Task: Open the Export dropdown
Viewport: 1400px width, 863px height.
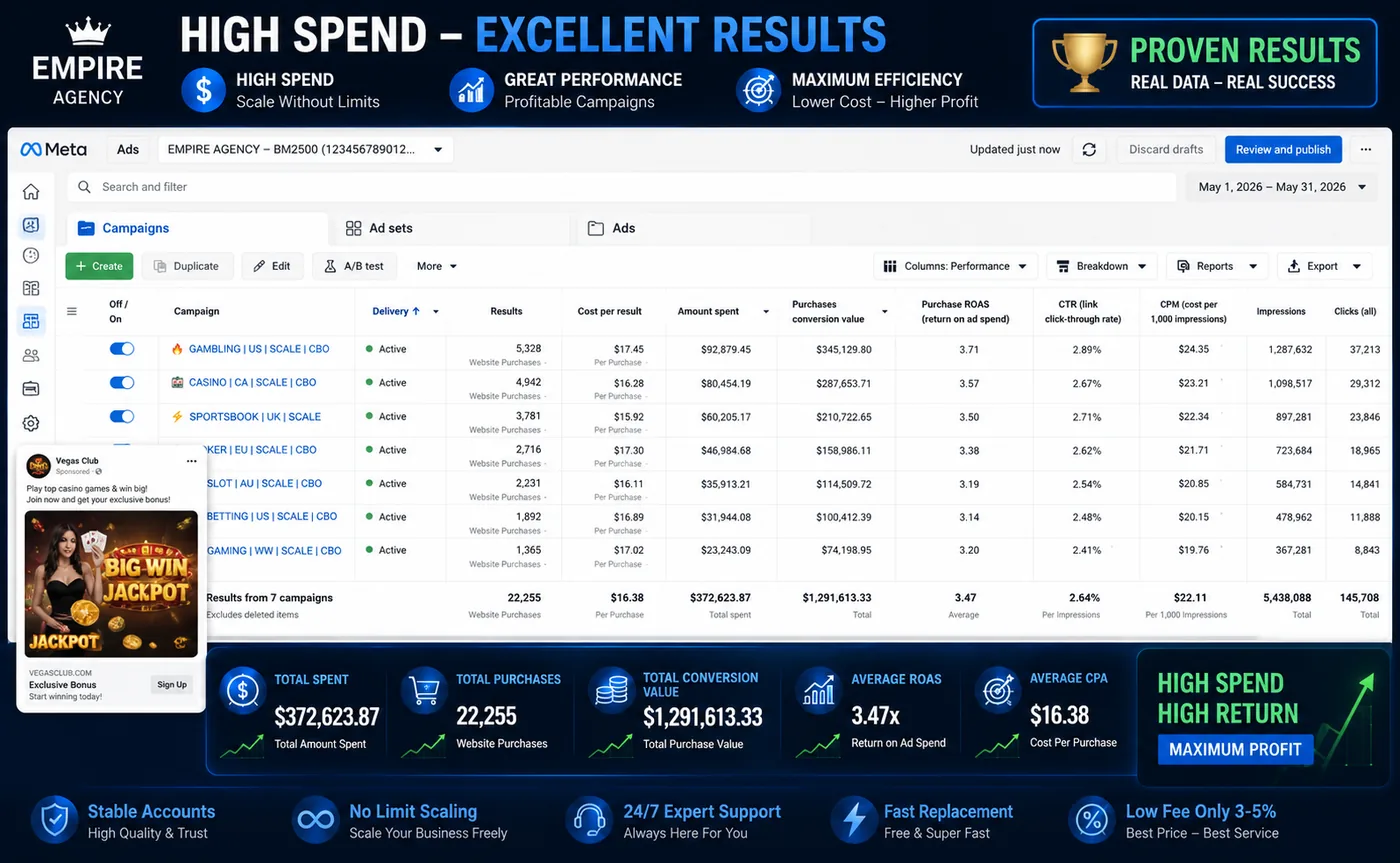Action: 1325,266
